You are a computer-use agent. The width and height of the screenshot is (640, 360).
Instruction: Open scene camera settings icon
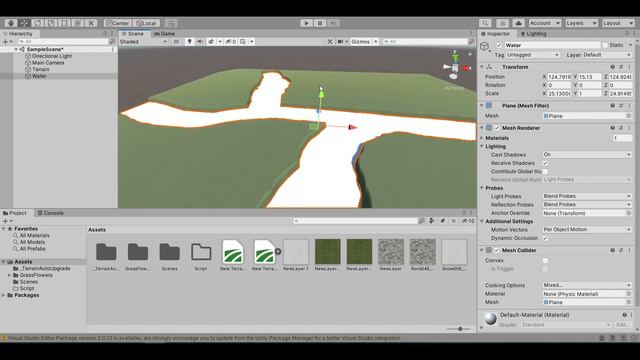pos(340,41)
